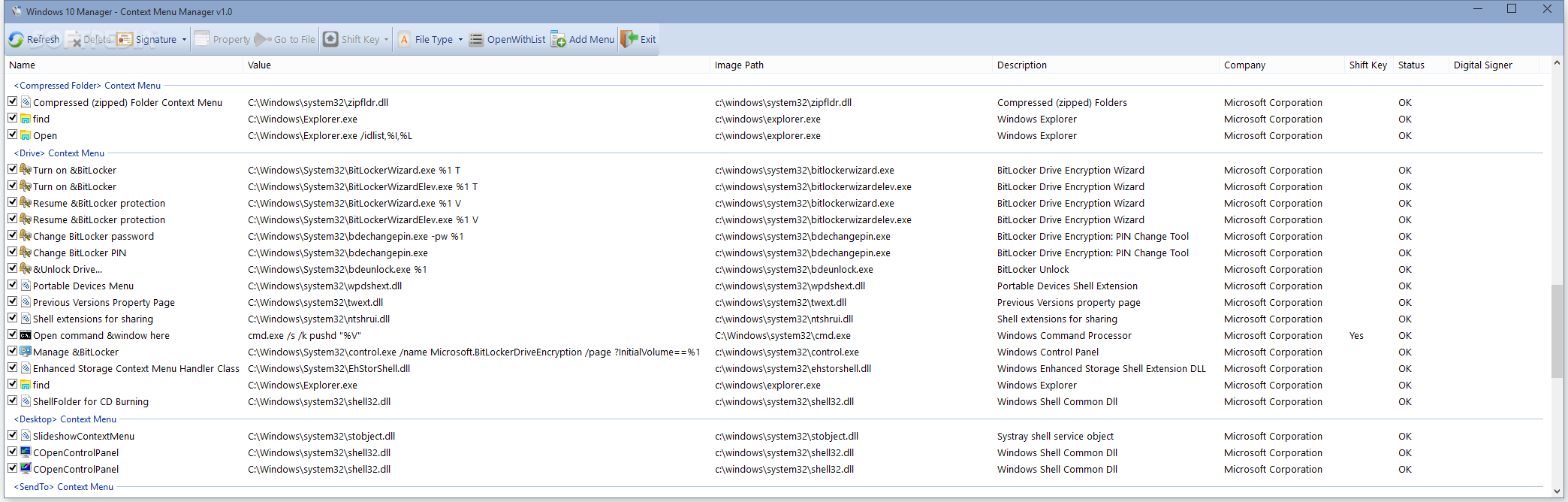Refresh the context menu list
This screenshot has height=502, width=1568.
click(x=34, y=40)
